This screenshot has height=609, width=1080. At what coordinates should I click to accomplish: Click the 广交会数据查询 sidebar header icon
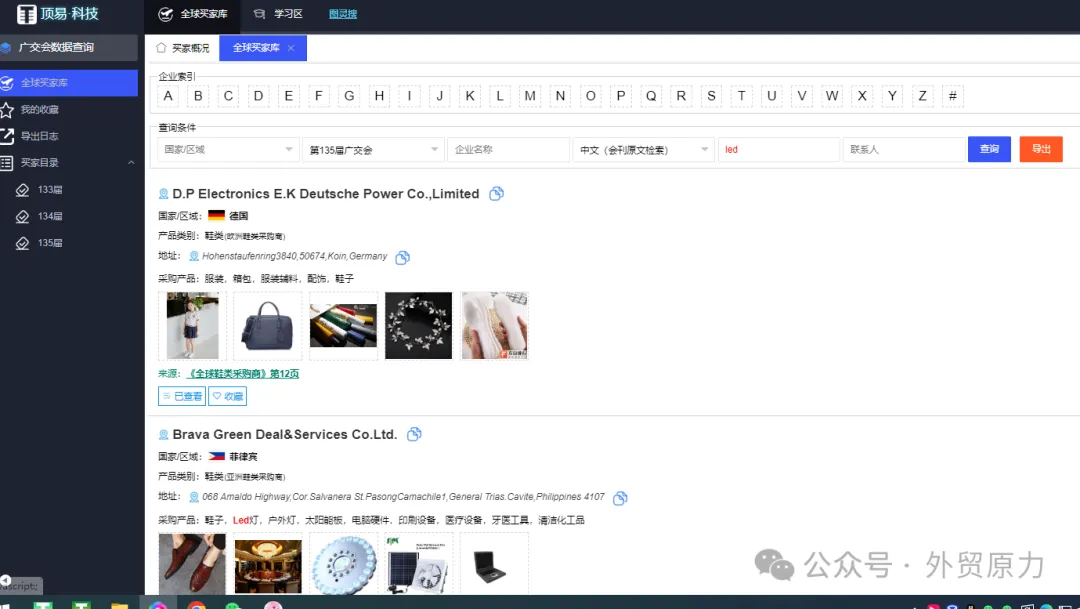pos(6,48)
